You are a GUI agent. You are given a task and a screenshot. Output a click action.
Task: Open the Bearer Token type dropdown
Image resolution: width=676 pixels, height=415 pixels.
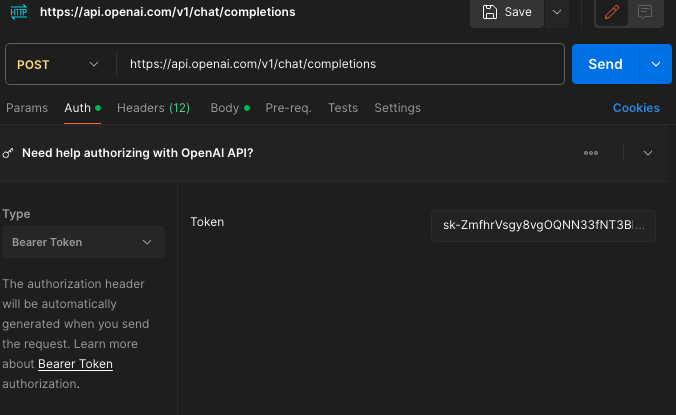coord(83,242)
